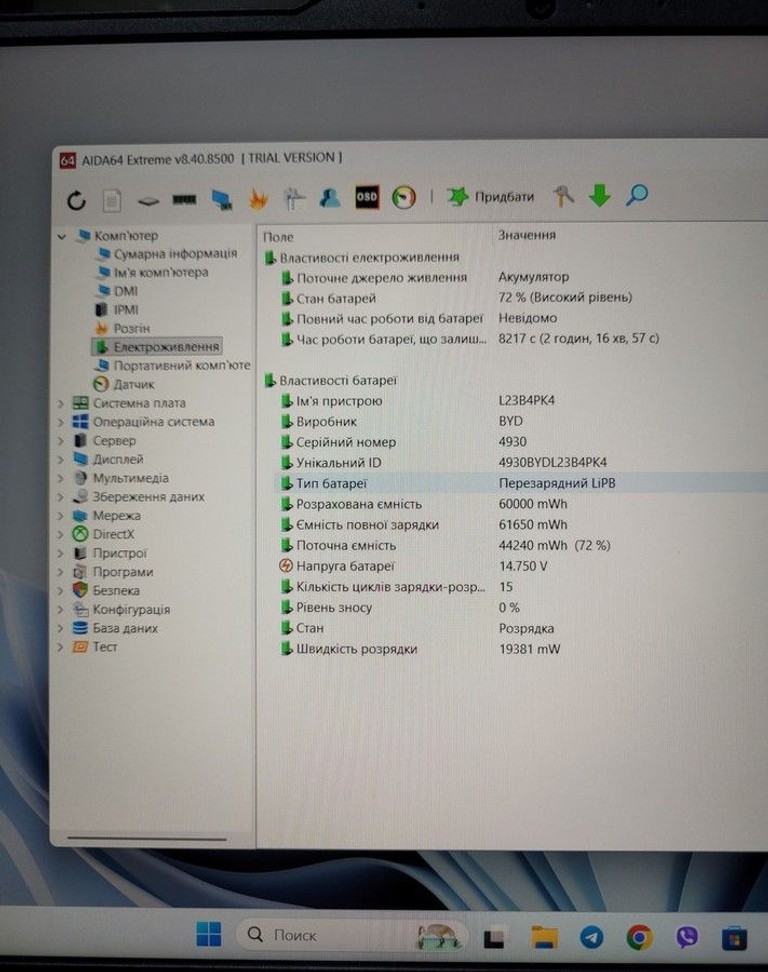Viewport: 768px width, 972px height.
Task: Open the network computer toolbar icon
Action: point(221,199)
